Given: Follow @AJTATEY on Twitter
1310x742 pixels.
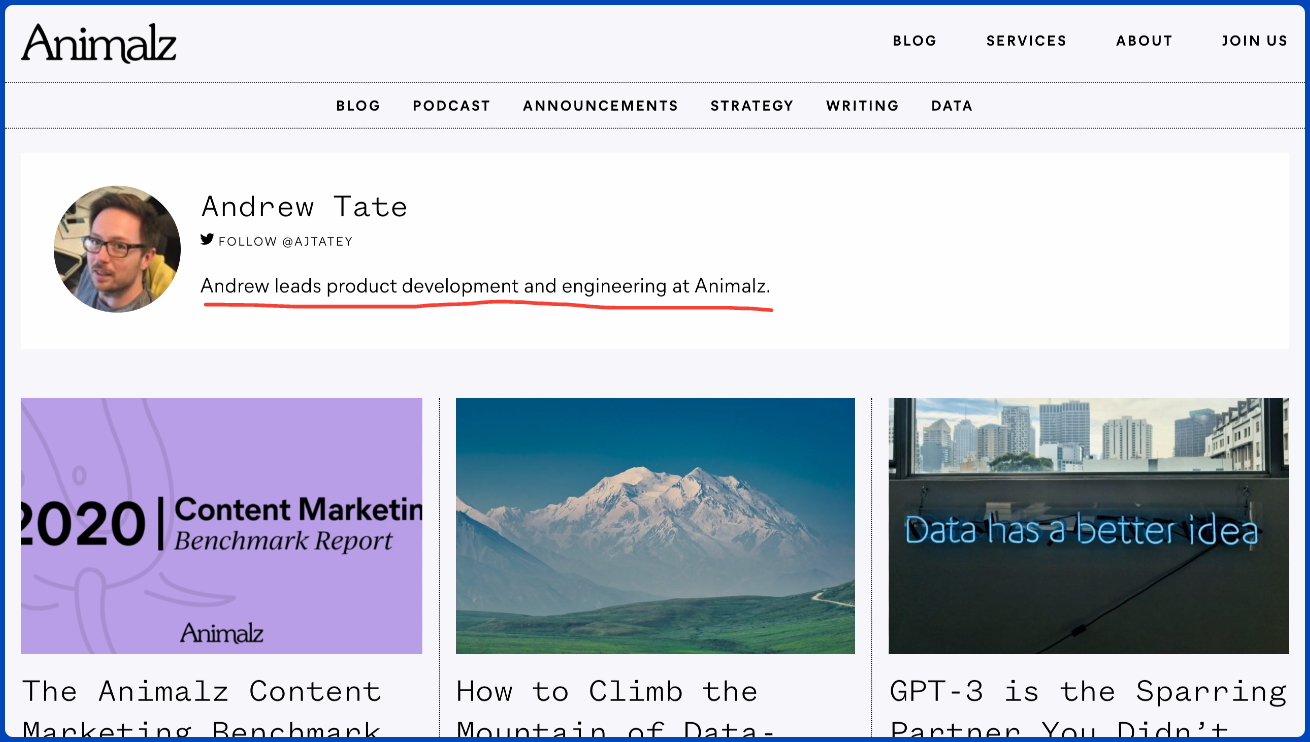Looking at the screenshot, I should (285, 241).
